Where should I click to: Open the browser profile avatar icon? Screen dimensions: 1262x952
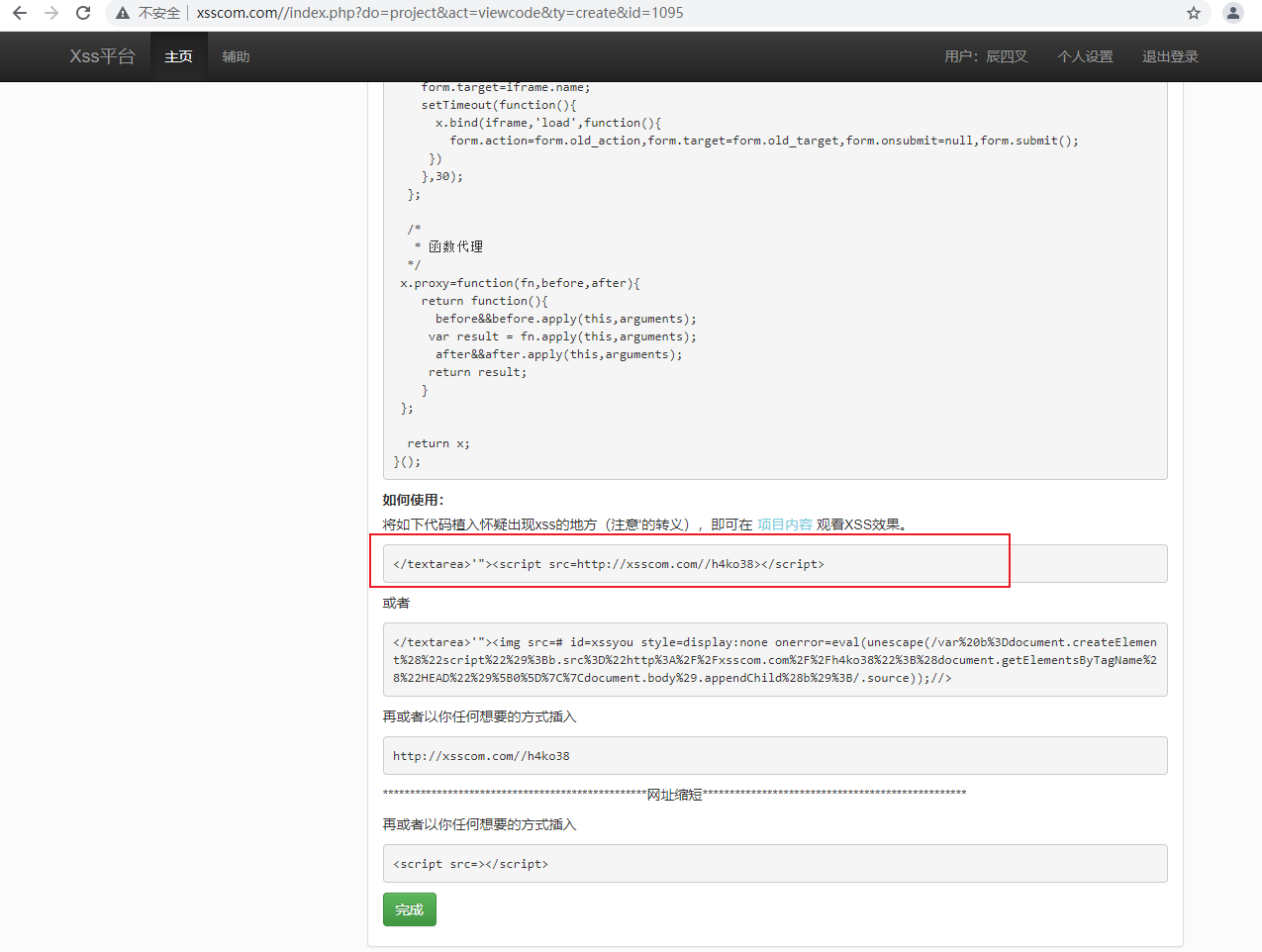1233,13
